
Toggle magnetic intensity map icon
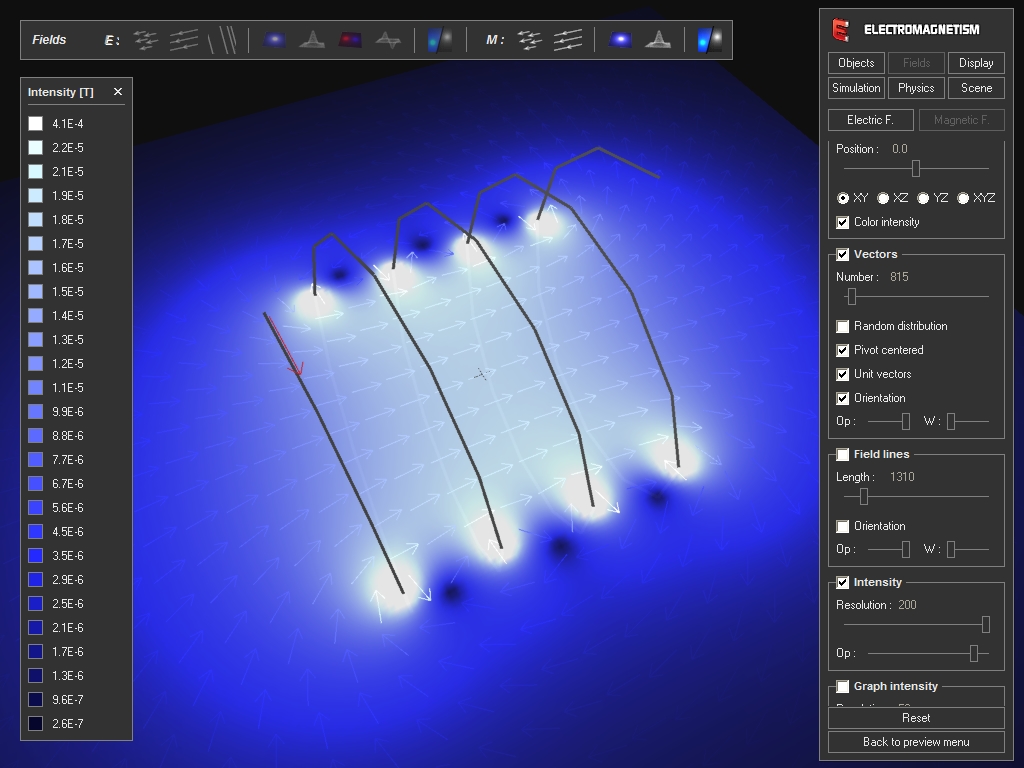pyautogui.click(x=620, y=40)
